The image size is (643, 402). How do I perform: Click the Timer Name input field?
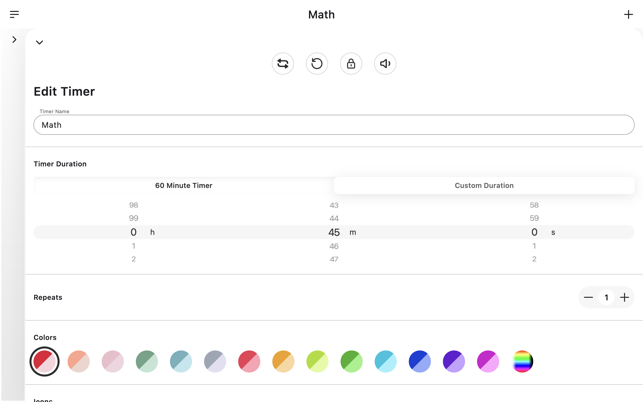coord(334,125)
